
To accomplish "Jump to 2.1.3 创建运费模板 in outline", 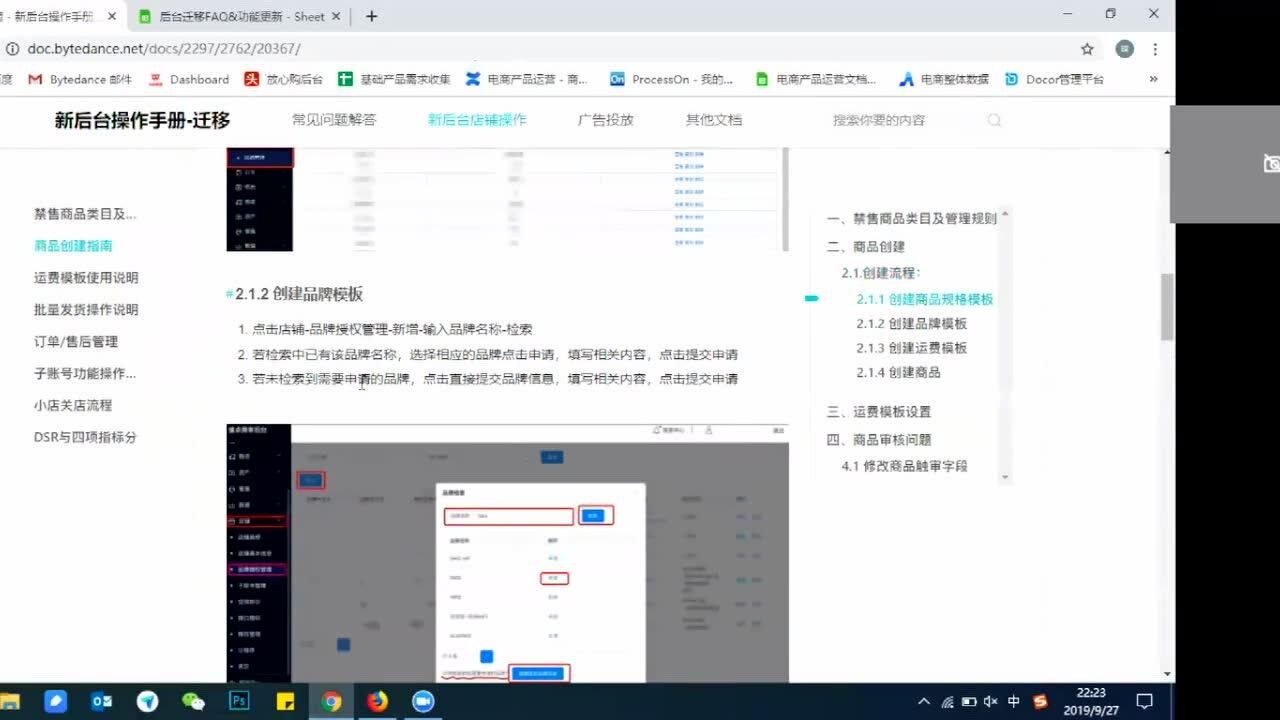I will click(912, 348).
